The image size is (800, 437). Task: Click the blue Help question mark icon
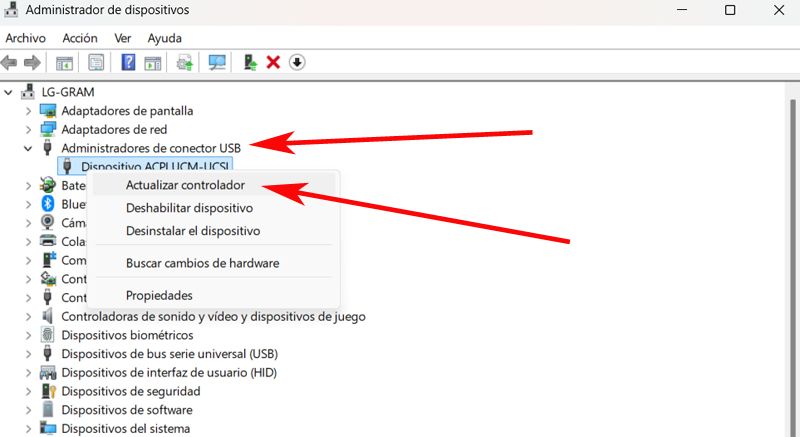(128, 62)
